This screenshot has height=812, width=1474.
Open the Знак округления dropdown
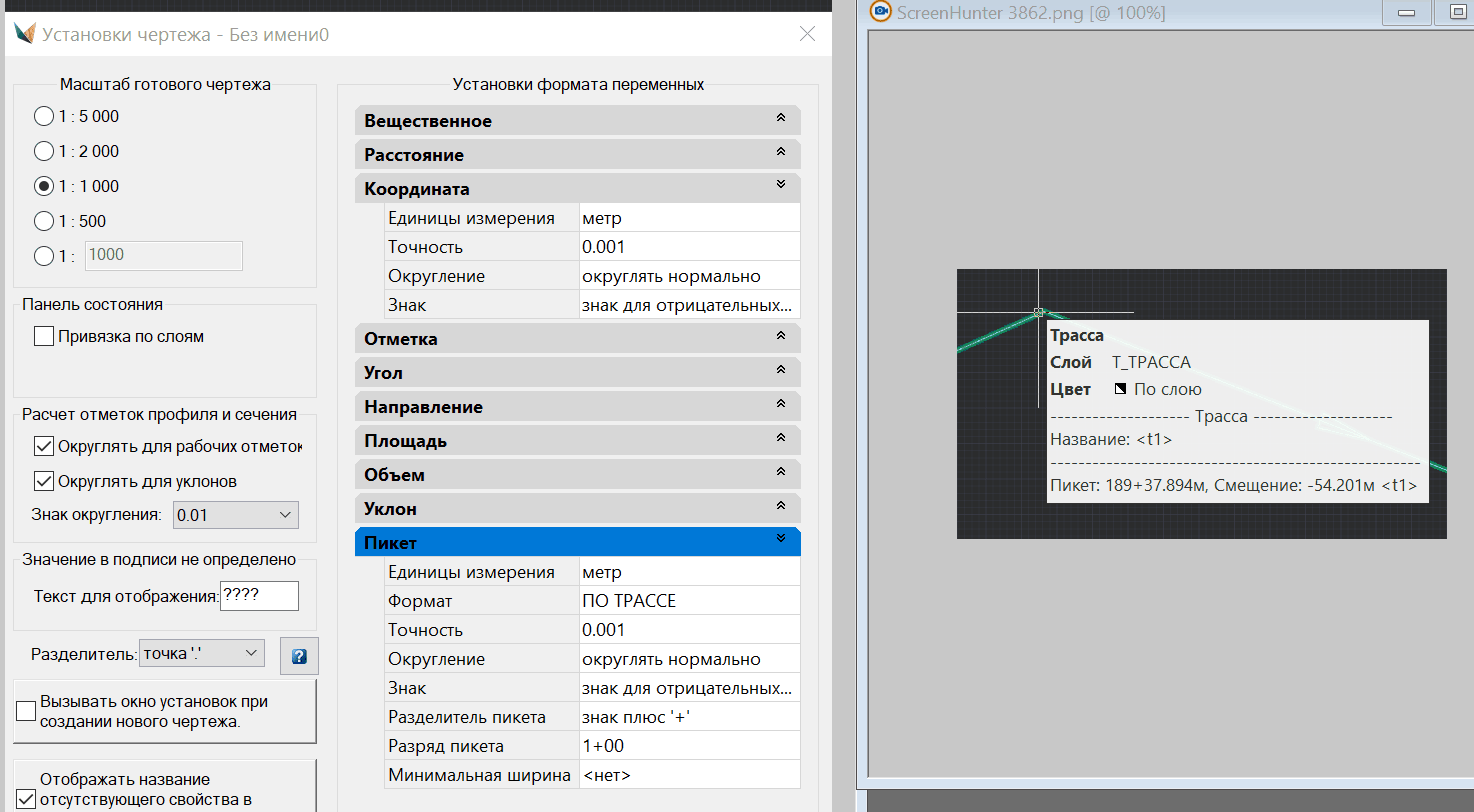(x=236, y=515)
